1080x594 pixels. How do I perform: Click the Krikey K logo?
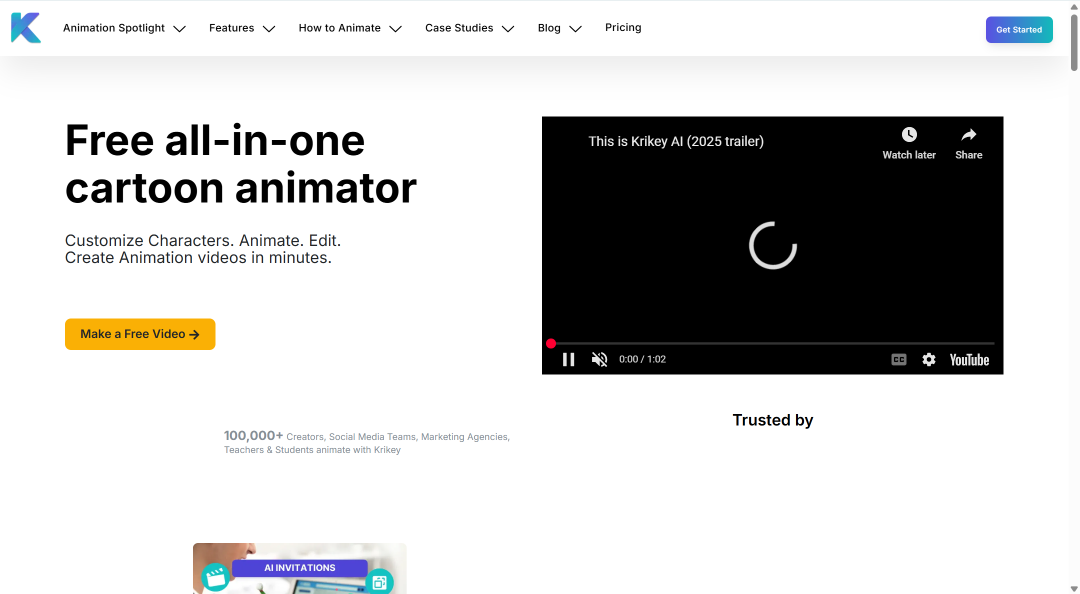point(26,28)
